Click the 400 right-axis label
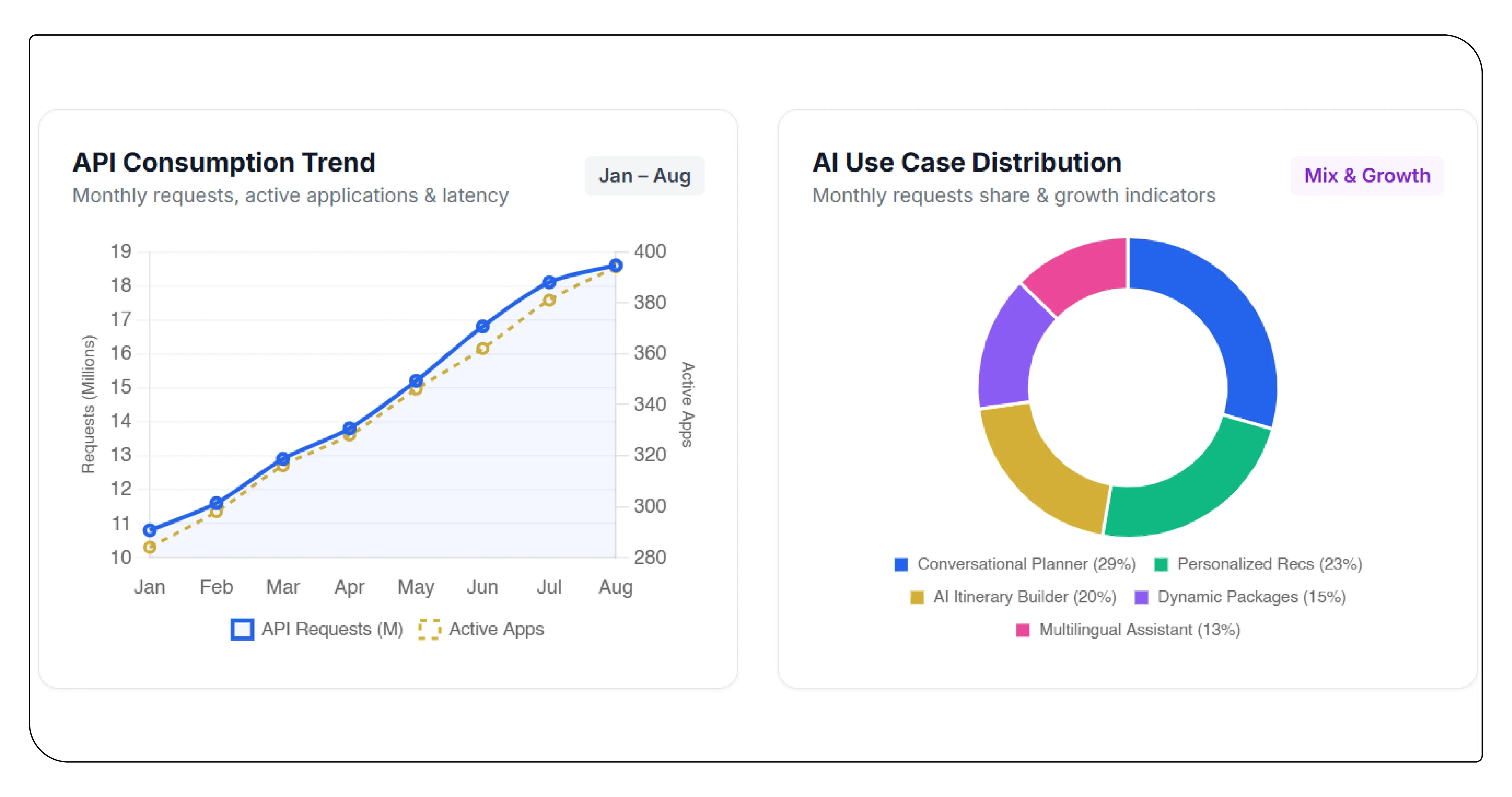 [650, 251]
